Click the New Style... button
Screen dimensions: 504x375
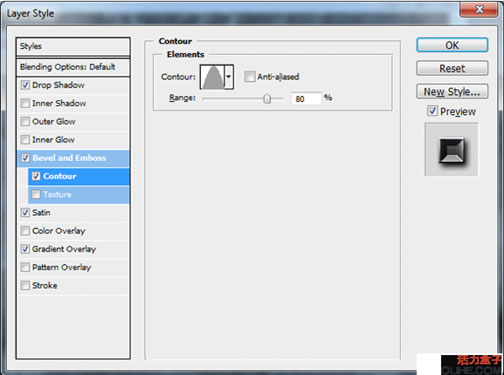[x=452, y=91]
